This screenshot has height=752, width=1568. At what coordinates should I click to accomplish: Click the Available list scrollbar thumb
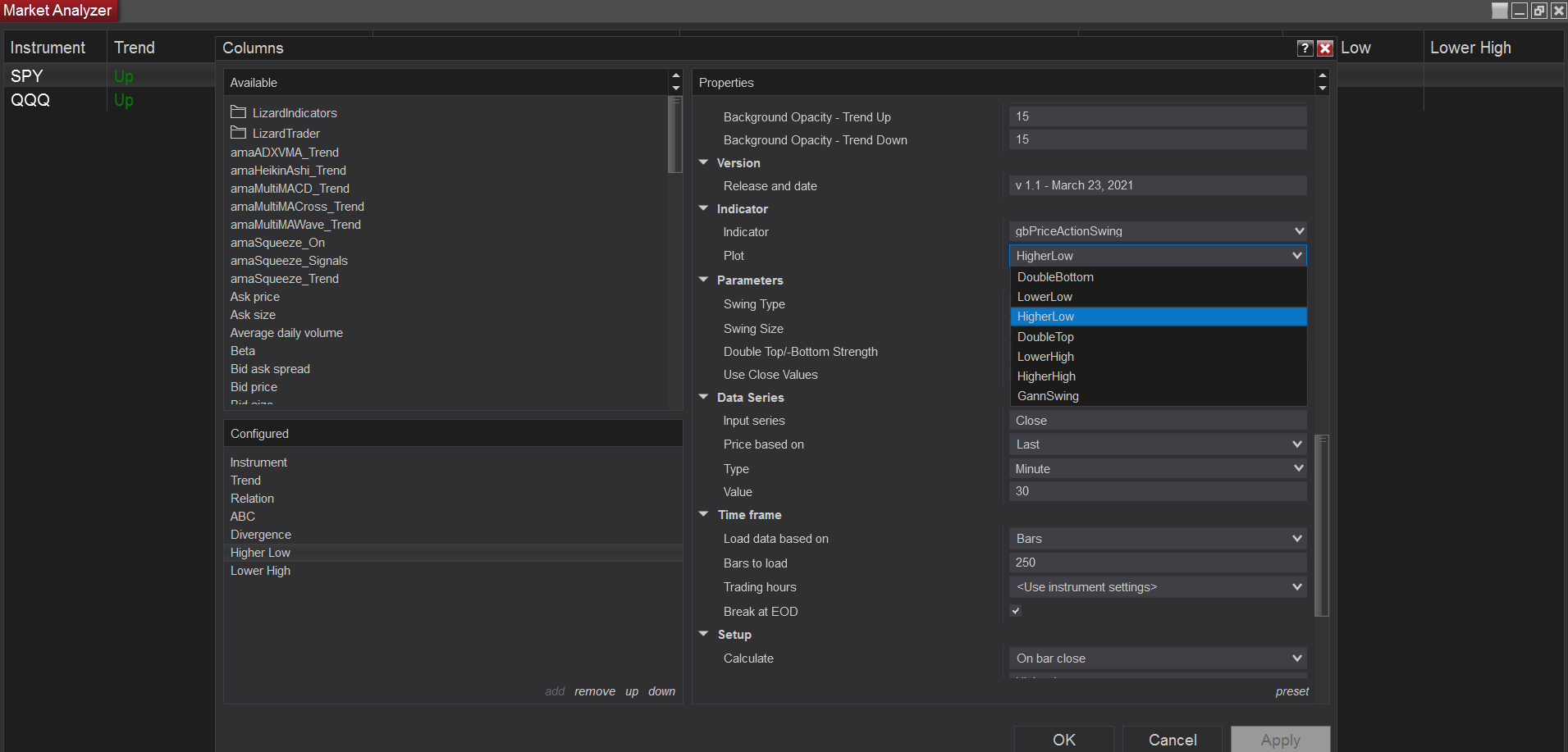675,134
